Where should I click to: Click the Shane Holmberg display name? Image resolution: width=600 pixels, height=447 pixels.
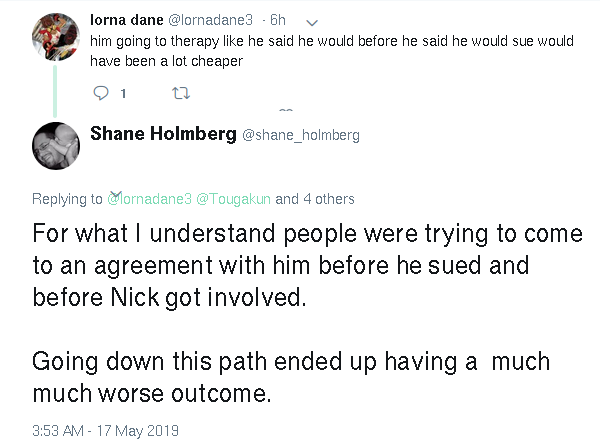163,134
